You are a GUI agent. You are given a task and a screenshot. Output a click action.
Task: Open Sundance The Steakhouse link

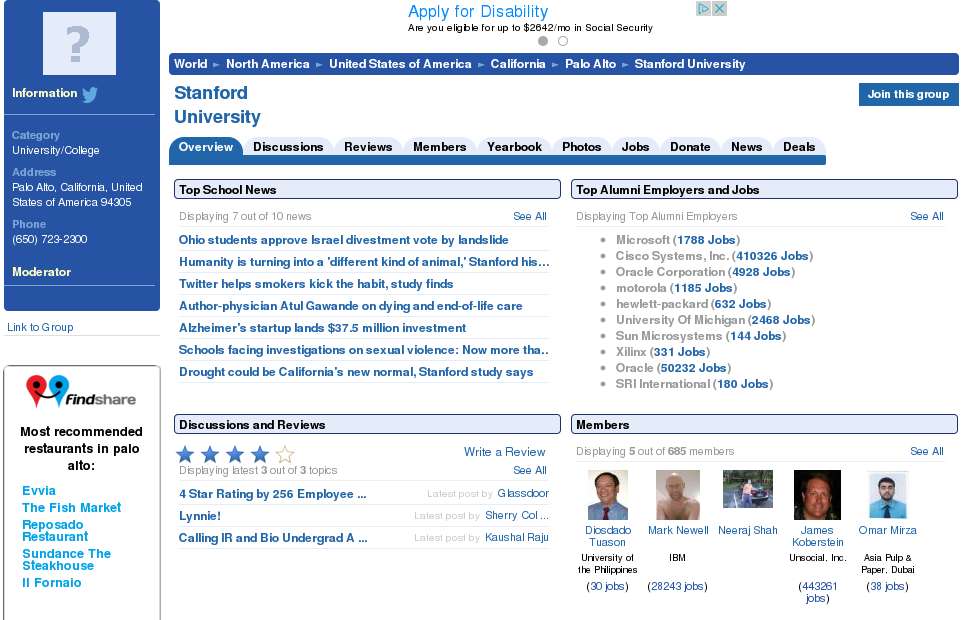[x=66, y=559]
